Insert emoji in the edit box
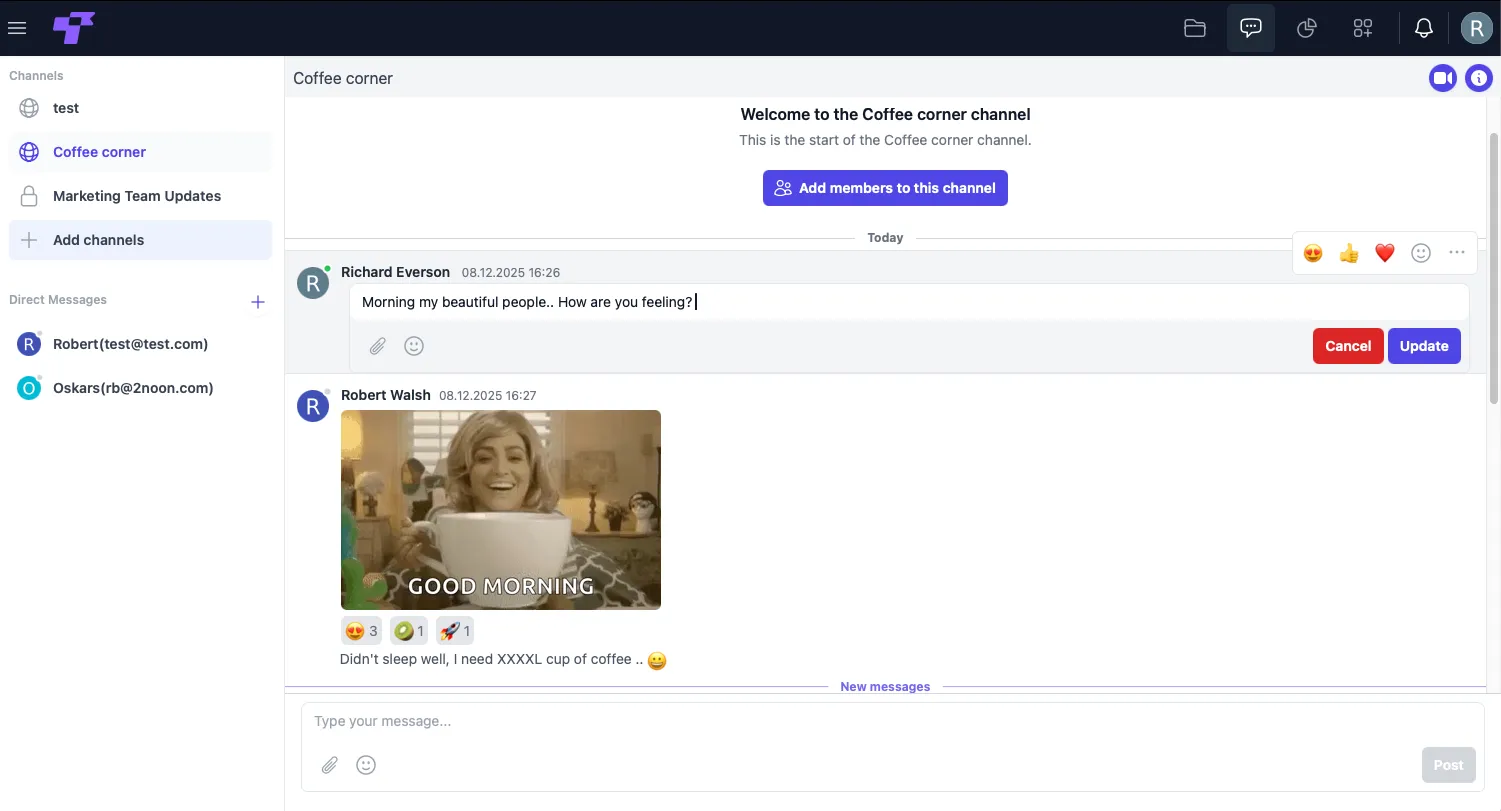Viewport: 1501px width, 811px height. 414,346
